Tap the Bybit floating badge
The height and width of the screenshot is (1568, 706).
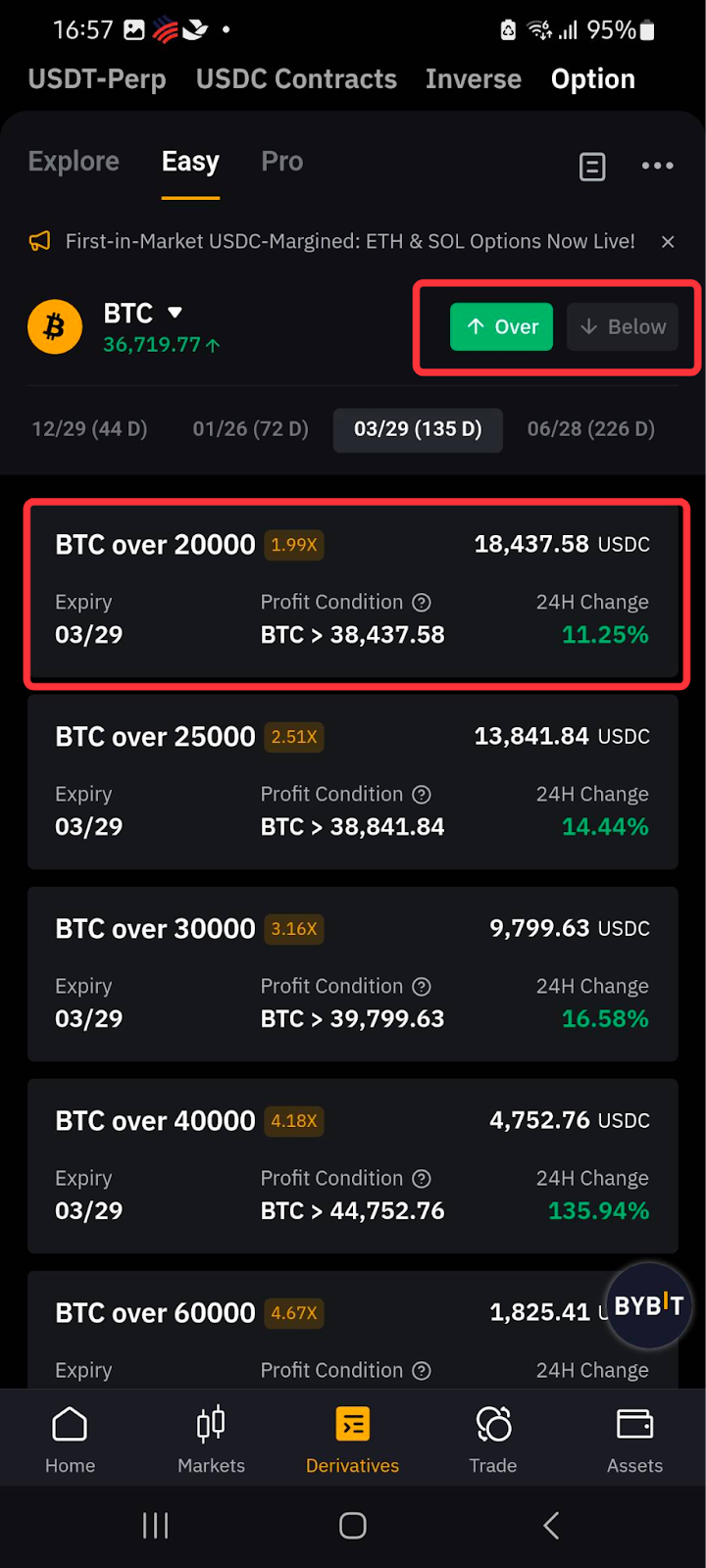pyautogui.click(x=648, y=1305)
